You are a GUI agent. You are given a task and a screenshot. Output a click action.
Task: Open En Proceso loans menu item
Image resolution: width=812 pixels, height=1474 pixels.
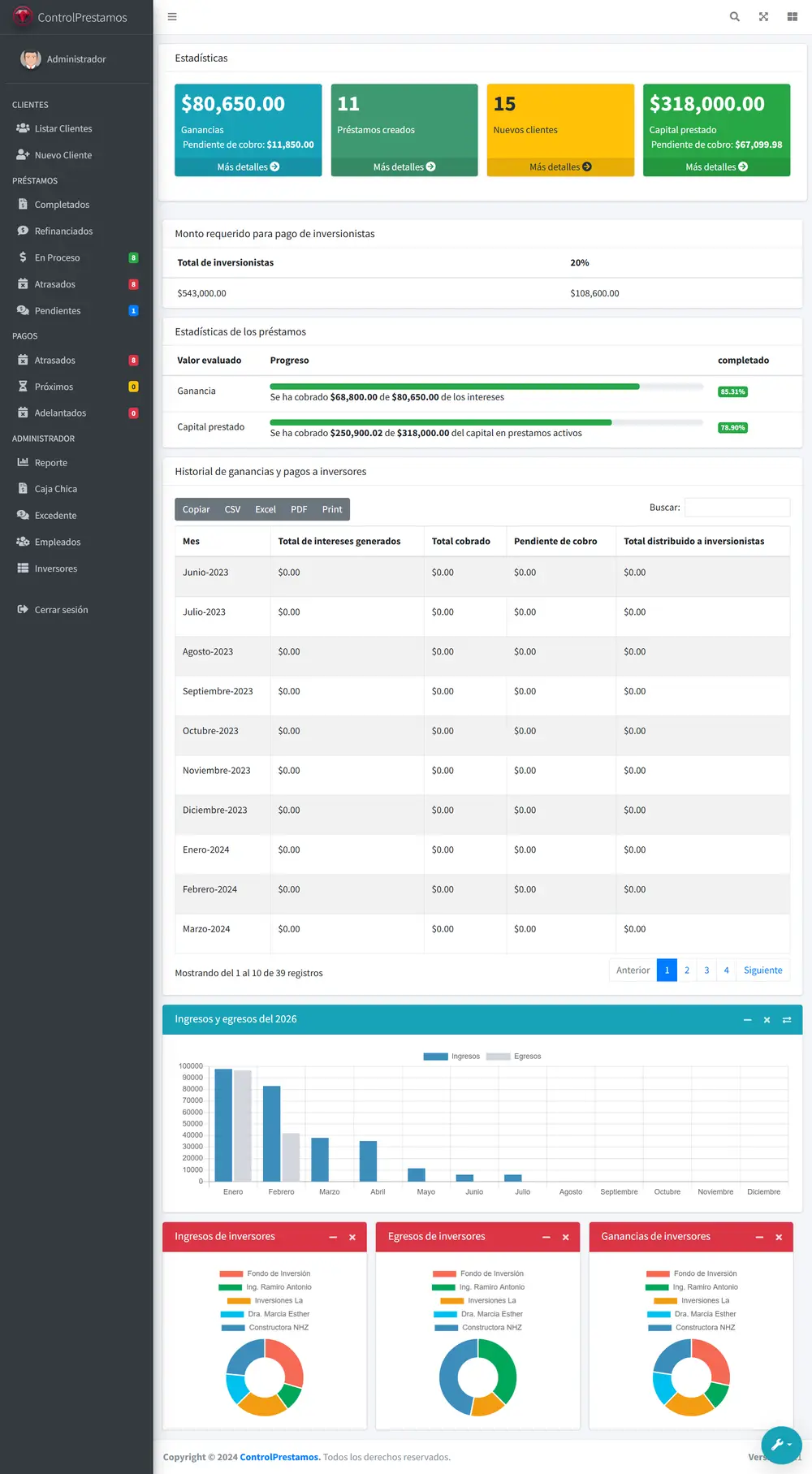tap(76, 257)
